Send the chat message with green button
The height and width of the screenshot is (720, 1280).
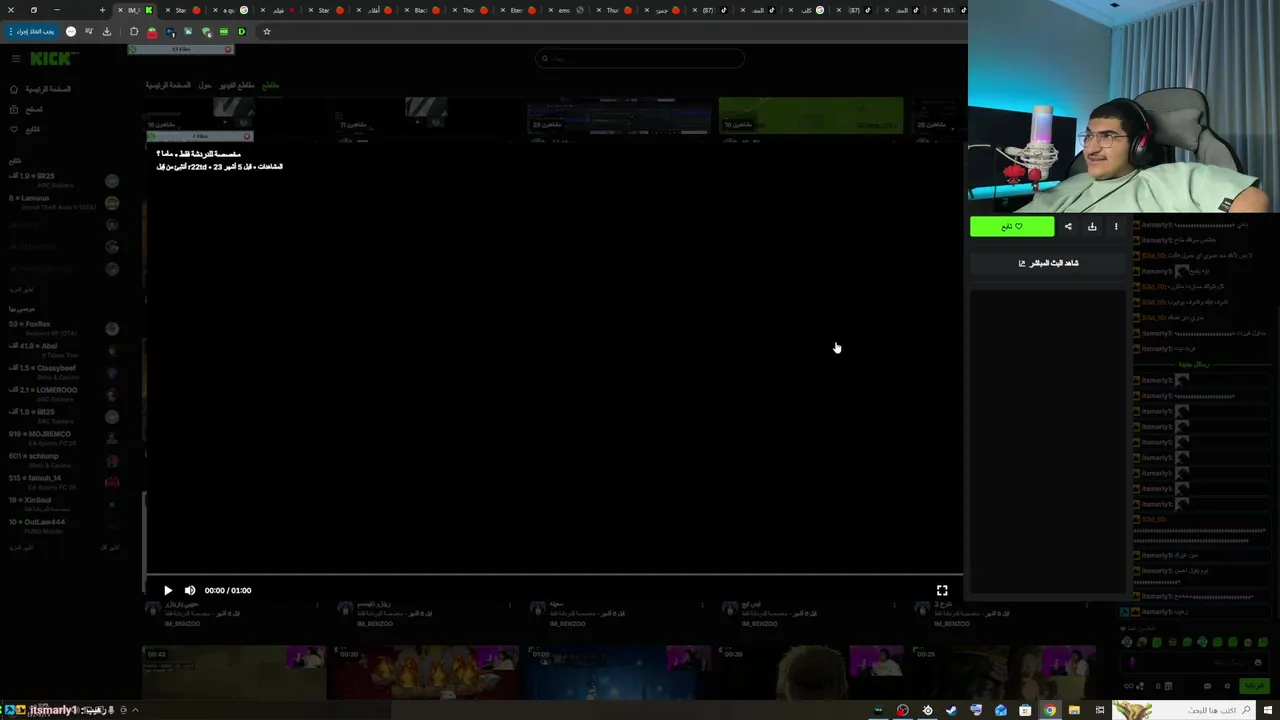pos(1253,686)
